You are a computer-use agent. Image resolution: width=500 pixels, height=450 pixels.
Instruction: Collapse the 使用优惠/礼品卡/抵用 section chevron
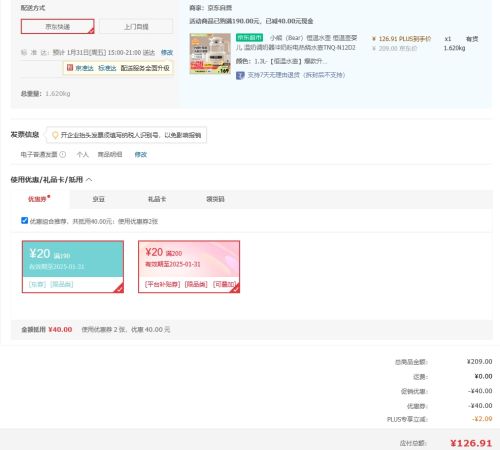point(89,180)
